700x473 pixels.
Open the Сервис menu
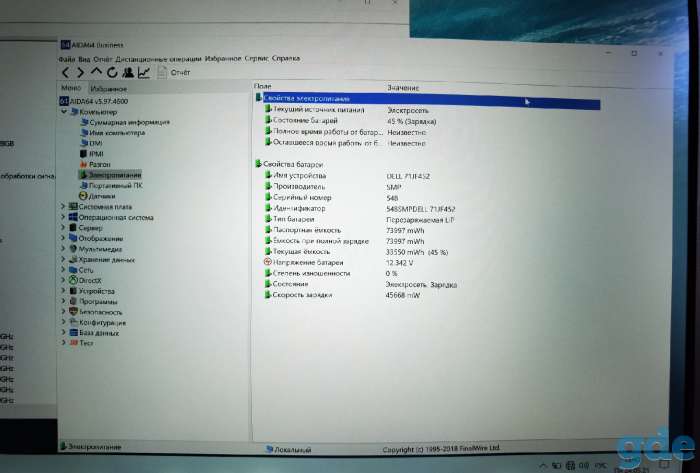257,58
